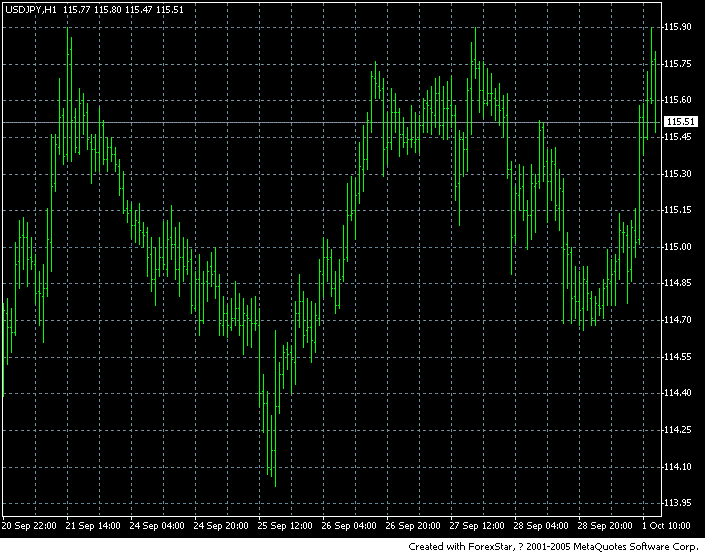Click the 115.90 price axis label
This screenshot has height=554, width=705.
[x=678, y=27]
